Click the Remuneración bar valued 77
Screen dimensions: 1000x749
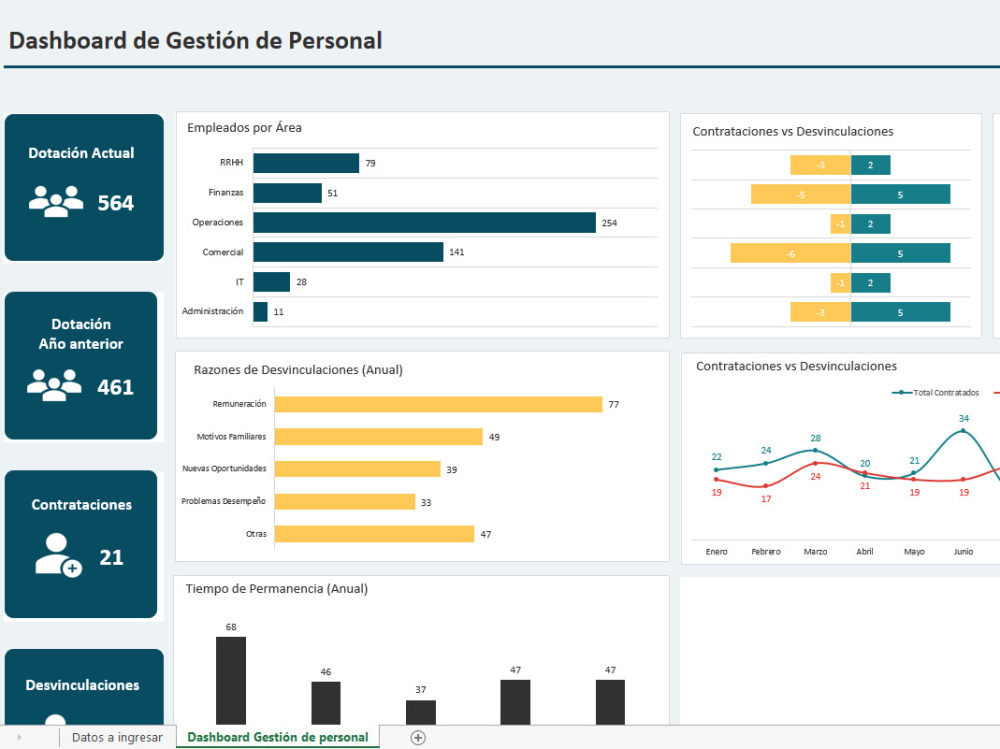pos(438,404)
